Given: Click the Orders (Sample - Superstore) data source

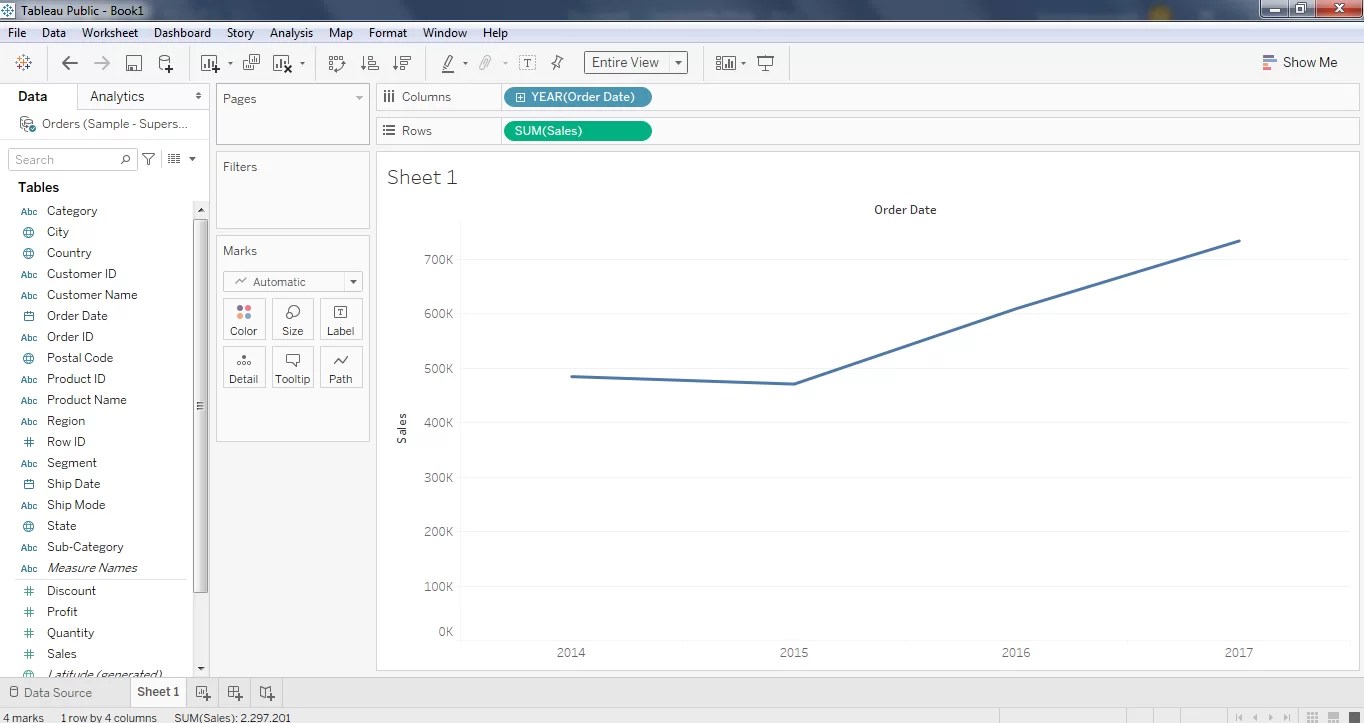Looking at the screenshot, I should coord(104,124).
